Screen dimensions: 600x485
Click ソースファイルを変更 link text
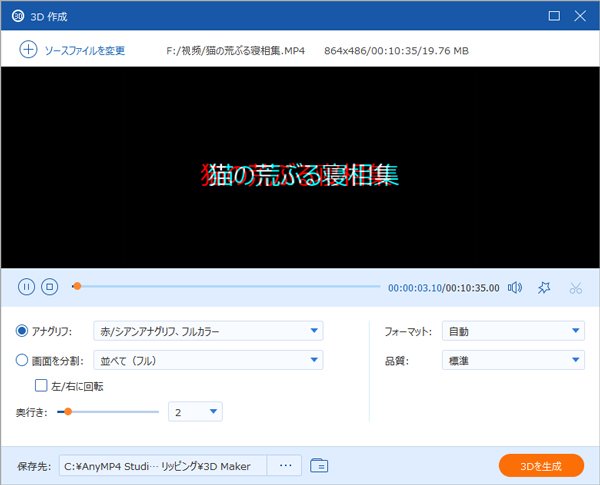coord(85,51)
